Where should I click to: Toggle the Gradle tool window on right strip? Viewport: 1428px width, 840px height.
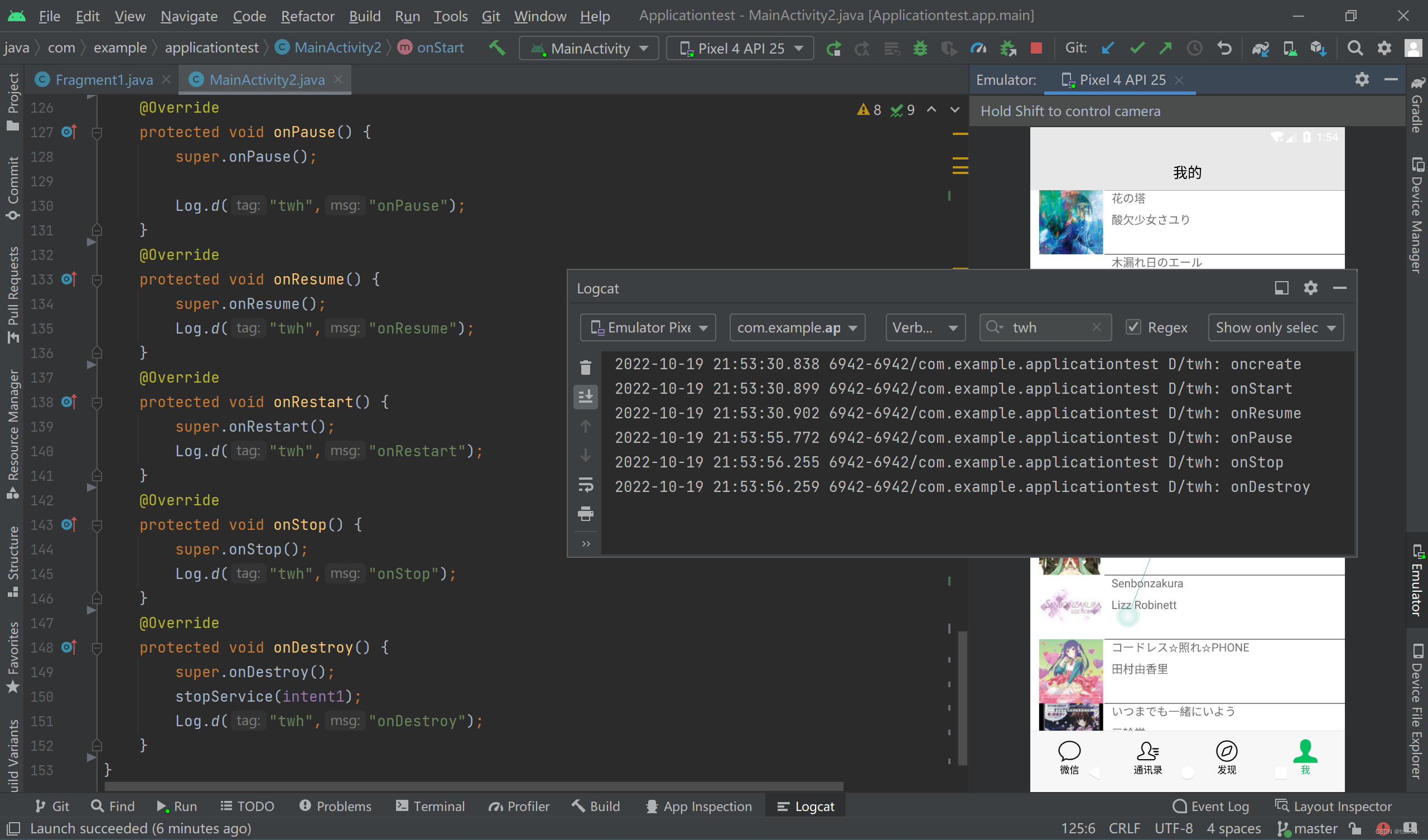point(1417,105)
